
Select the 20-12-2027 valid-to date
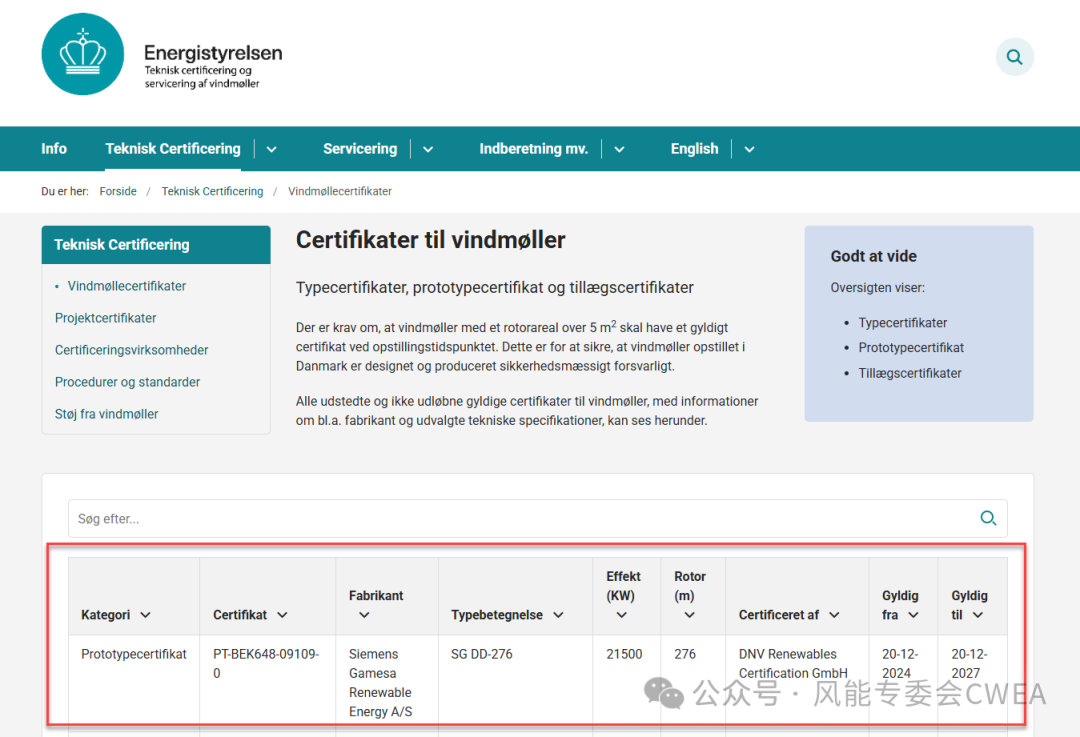(969, 664)
